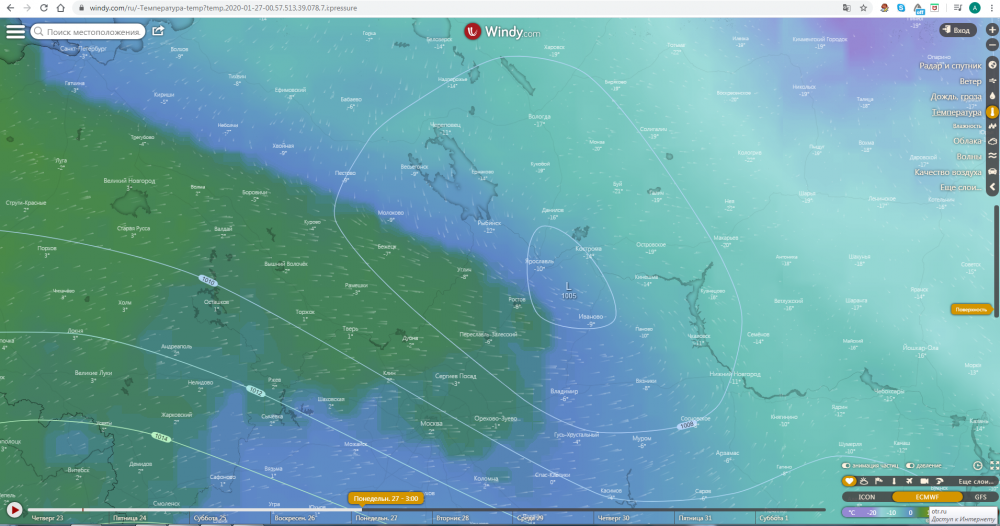Select 'Вторник 28' on the timeline
This screenshot has width=1000, height=526.
coord(452,518)
